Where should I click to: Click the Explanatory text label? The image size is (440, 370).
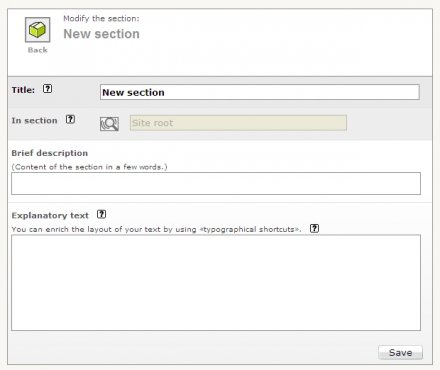point(50,216)
